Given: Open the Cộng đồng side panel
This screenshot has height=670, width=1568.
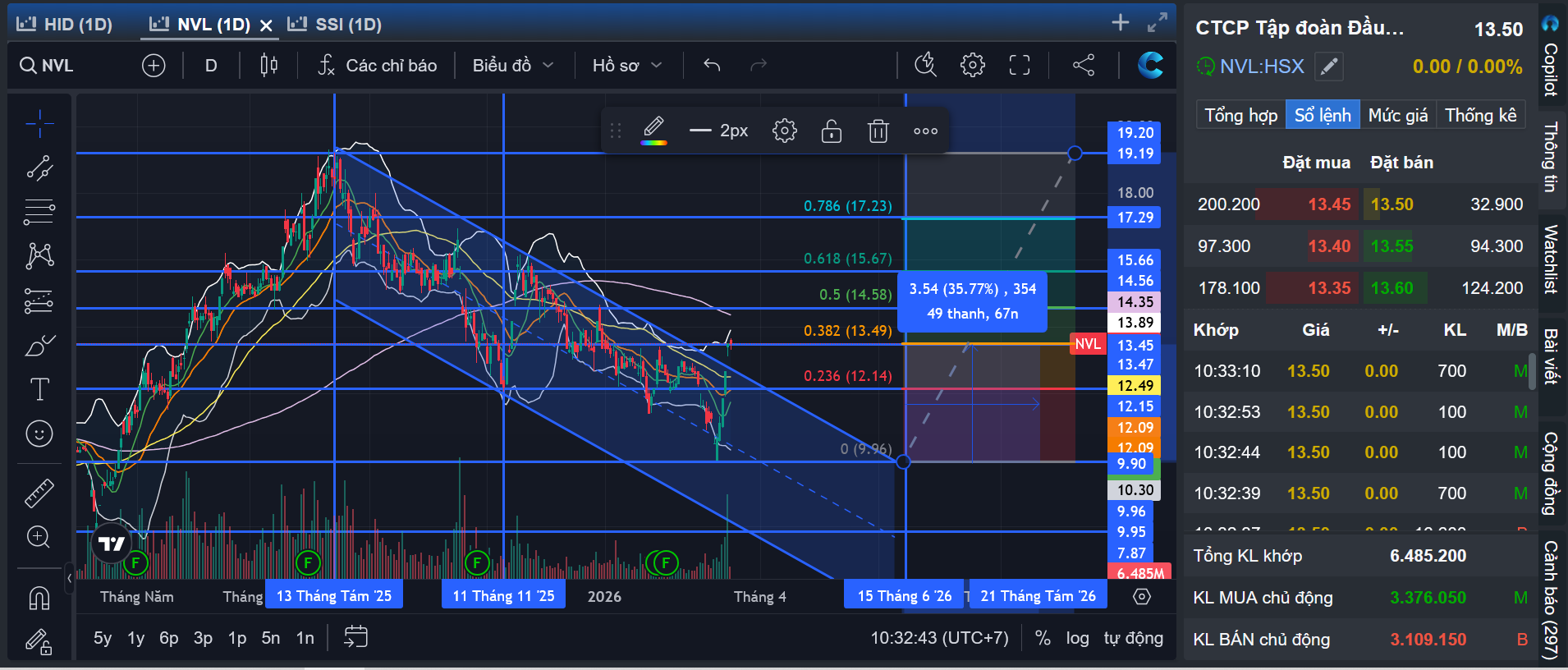Looking at the screenshot, I should click(1550, 474).
